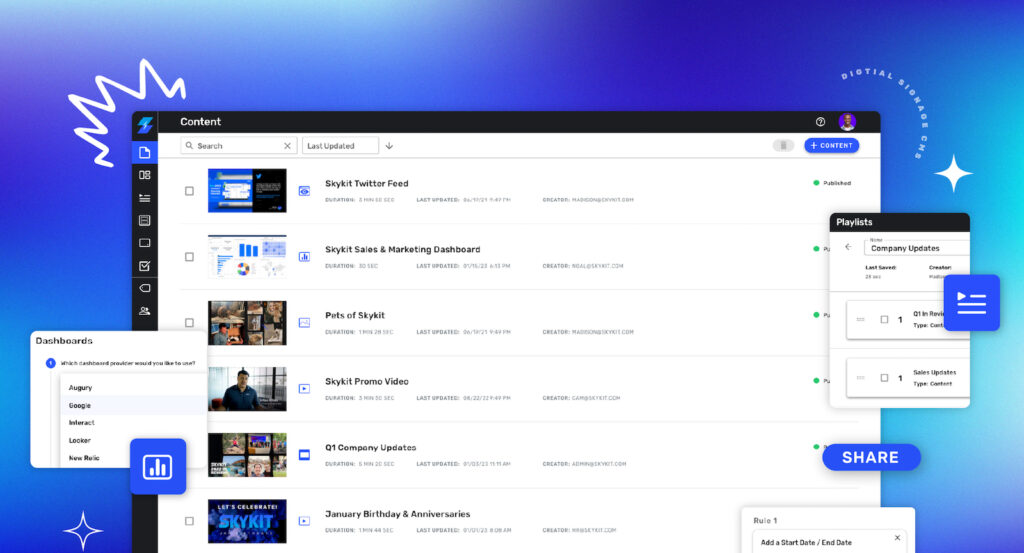Image resolution: width=1024 pixels, height=553 pixels.
Task: Open the Pets of Skykit title
Action: (x=355, y=315)
